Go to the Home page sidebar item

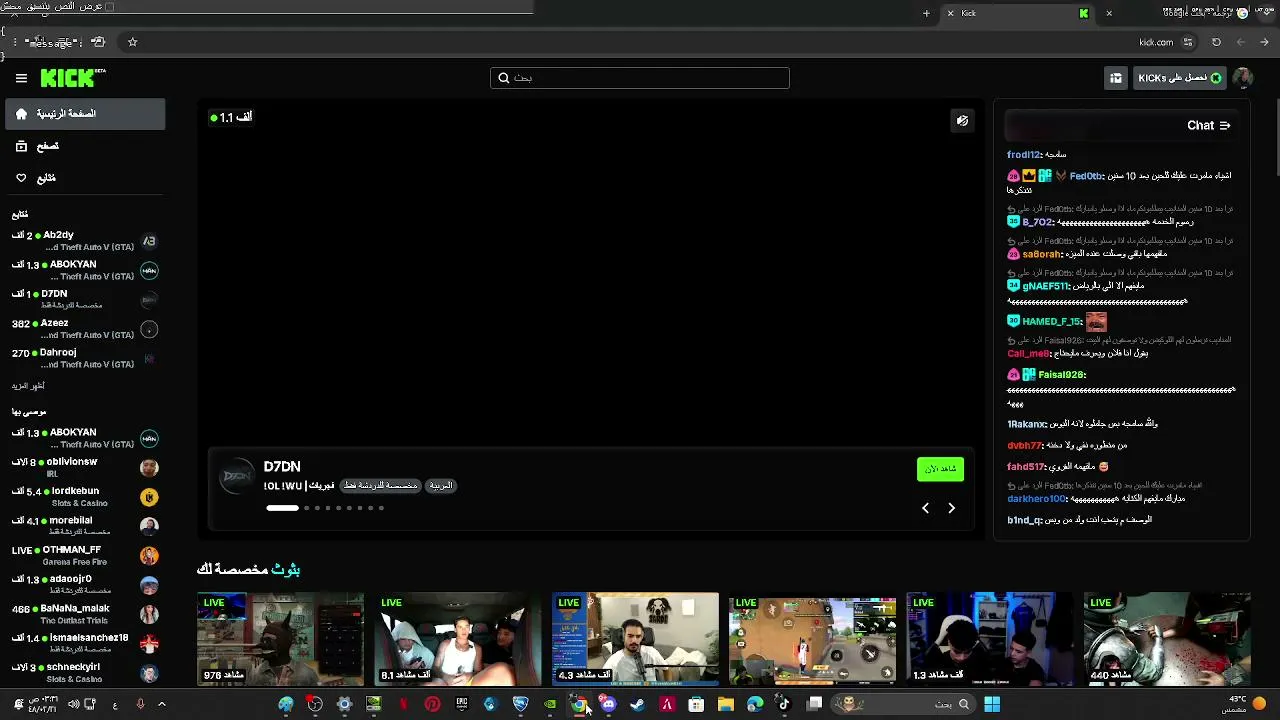click(85, 114)
